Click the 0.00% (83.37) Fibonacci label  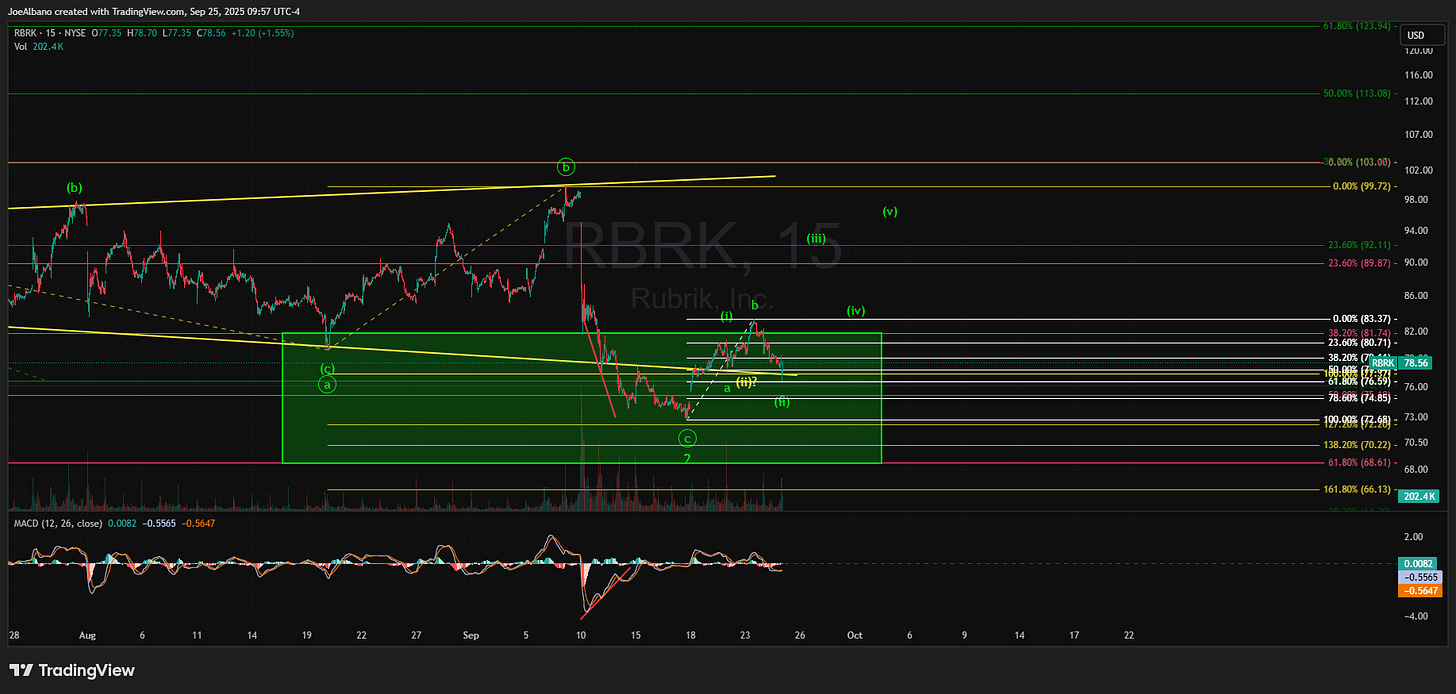[x=1361, y=319]
